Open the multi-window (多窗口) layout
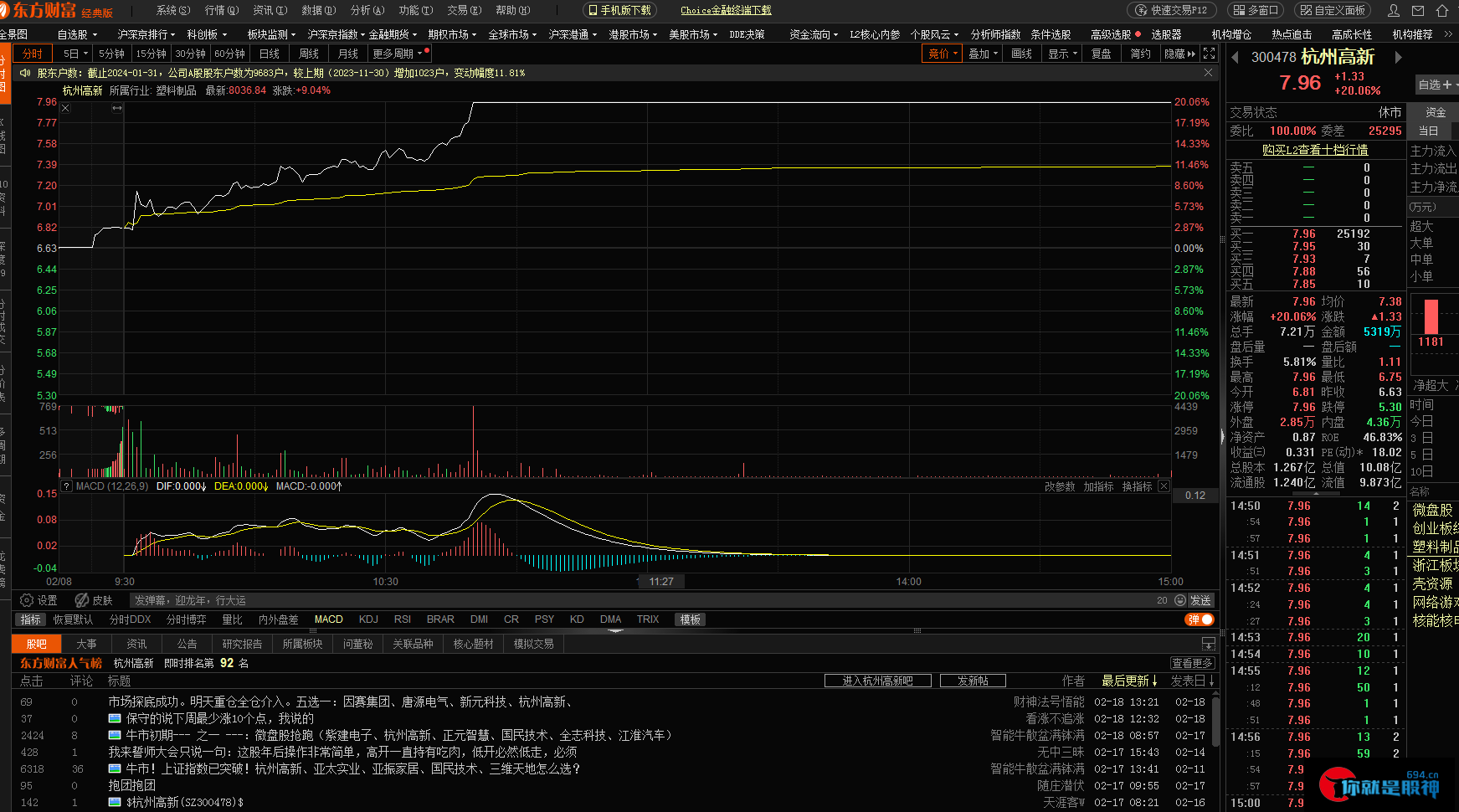The width and height of the screenshot is (1459, 812). click(x=1255, y=10)
